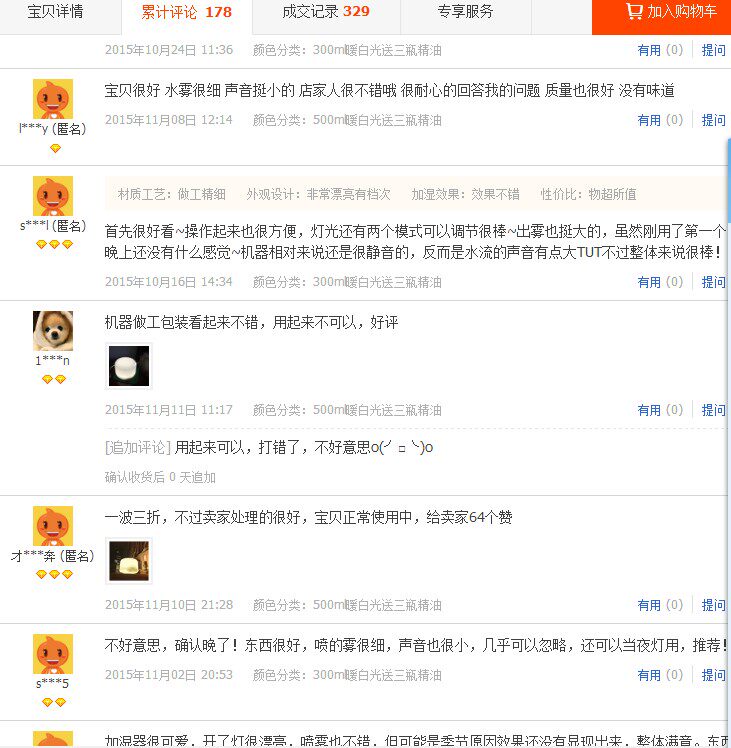
Task: Select the 专享服务 tab
Action: pyautogui.click(x=465, y=11)
